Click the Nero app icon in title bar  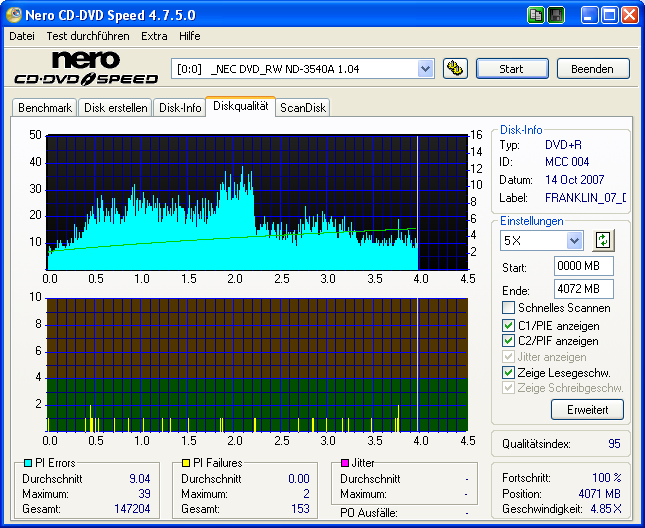click(x=13, y=15)
